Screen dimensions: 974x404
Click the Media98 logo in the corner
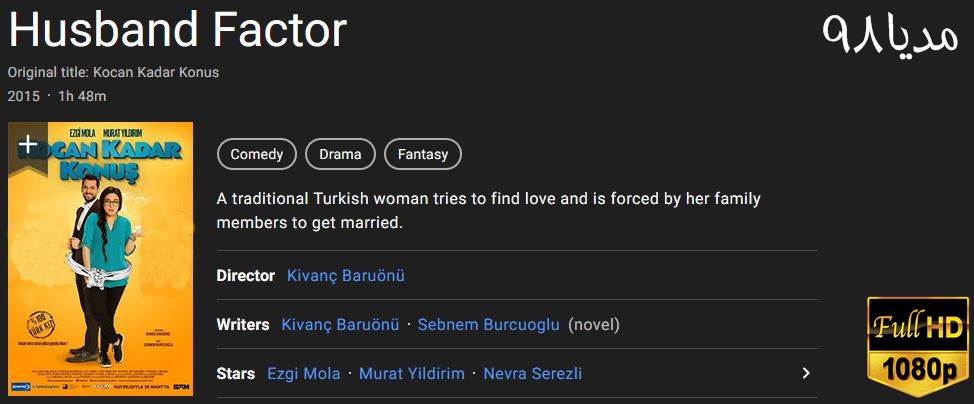[890, 35]
